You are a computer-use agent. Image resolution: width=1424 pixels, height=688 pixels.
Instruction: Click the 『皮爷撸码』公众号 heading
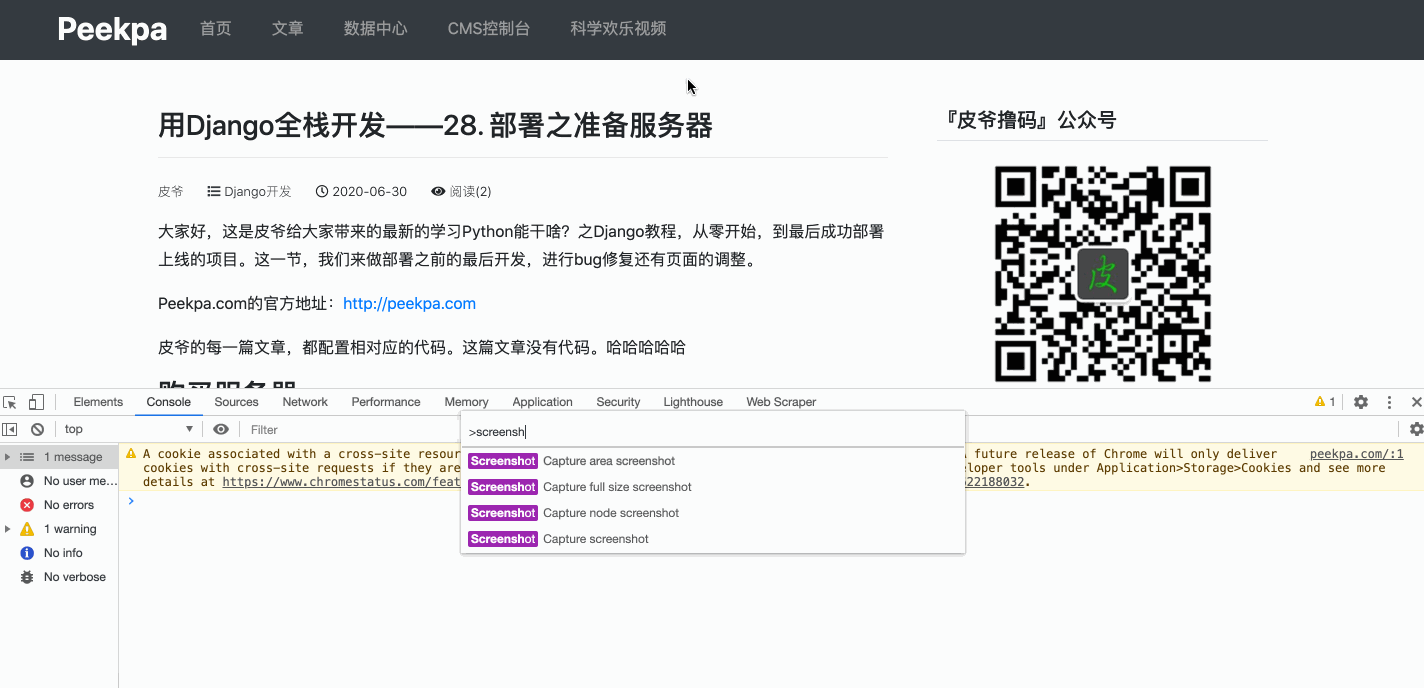pos(1030,120)
